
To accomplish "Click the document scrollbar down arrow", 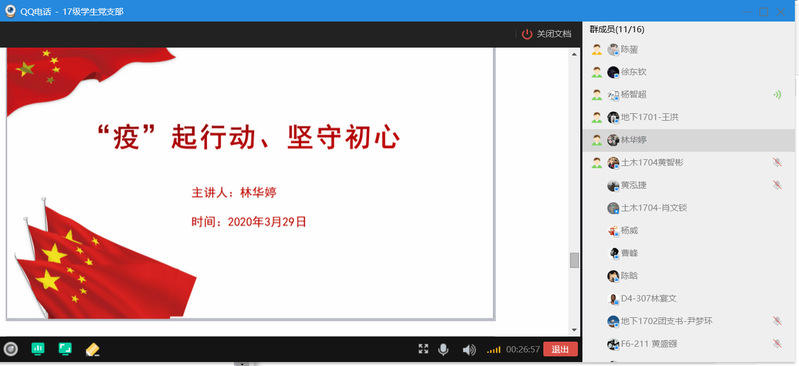I will [574, 330].
